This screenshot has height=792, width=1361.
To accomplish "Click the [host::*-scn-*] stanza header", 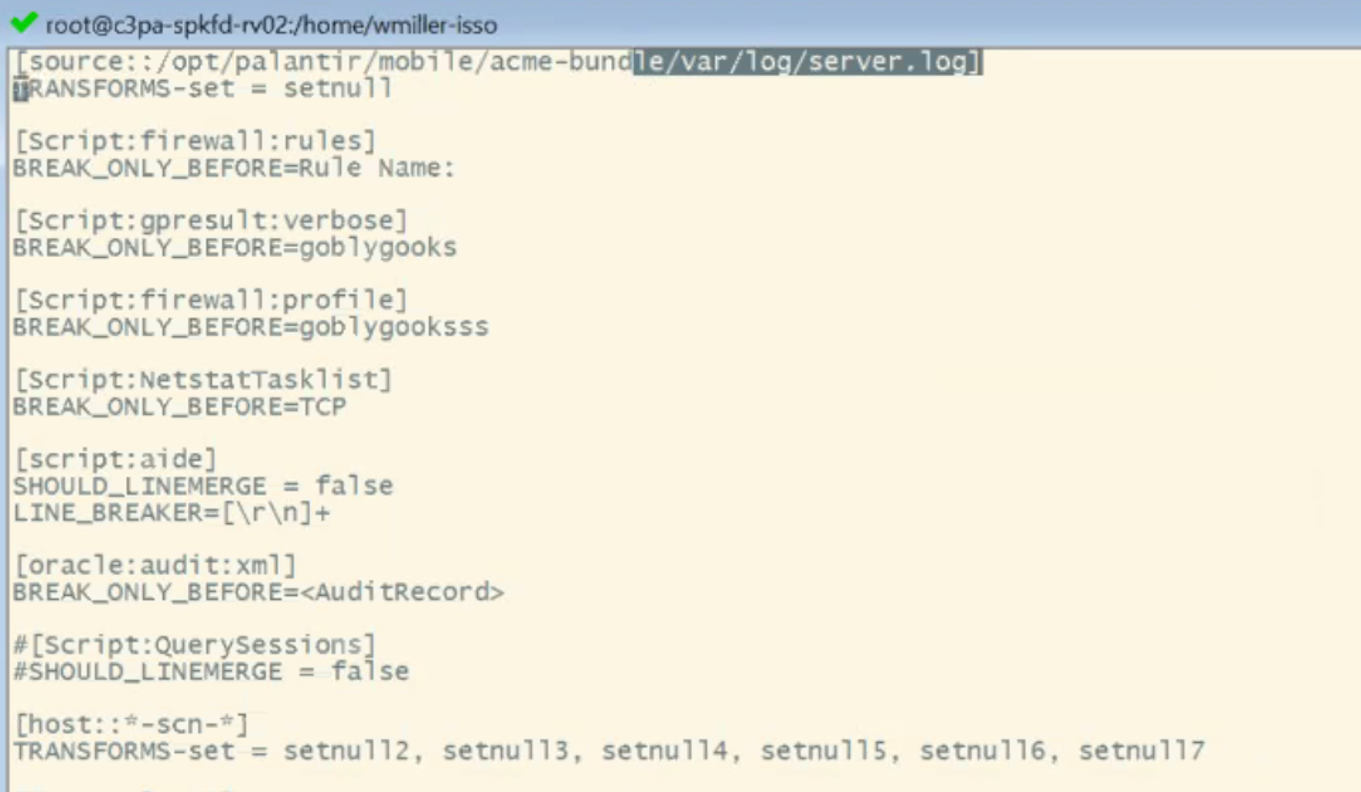I will (131, 724).
